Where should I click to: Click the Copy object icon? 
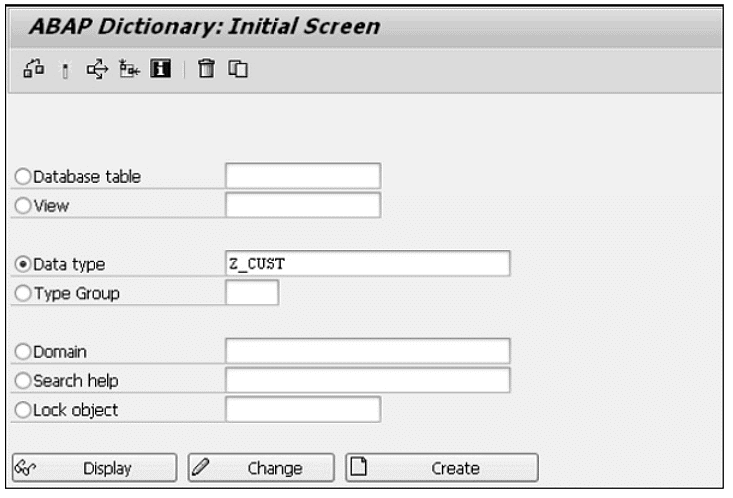[x=237, y=70]
